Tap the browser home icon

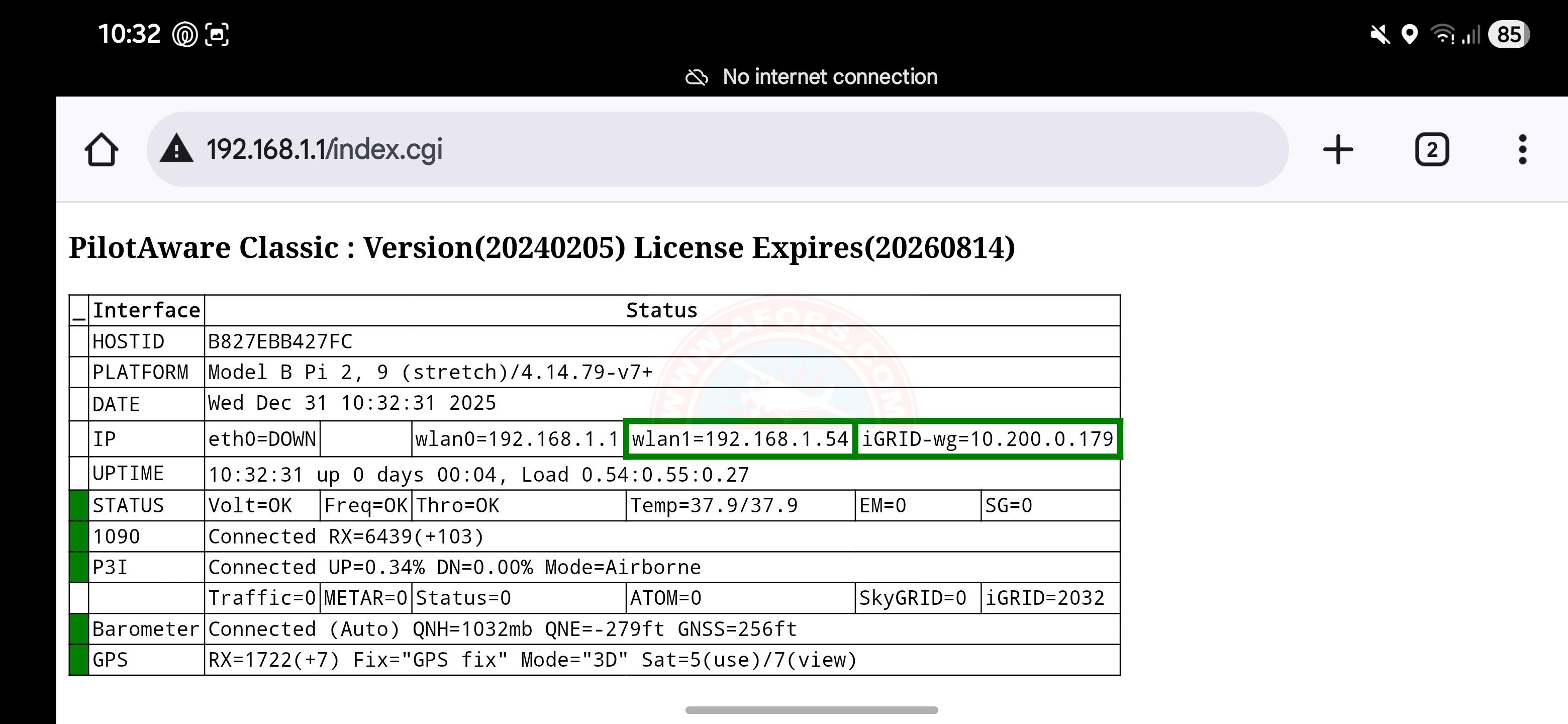click(x=101, y=150)
